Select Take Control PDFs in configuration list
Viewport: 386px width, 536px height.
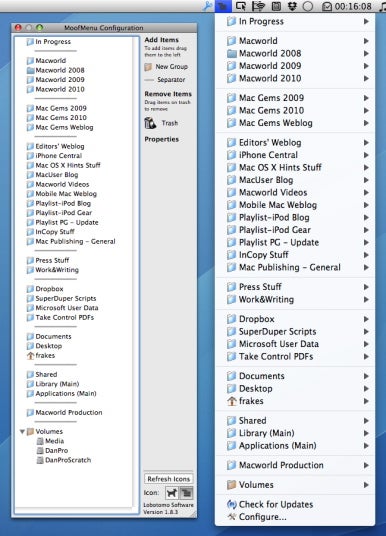[60, 318]
